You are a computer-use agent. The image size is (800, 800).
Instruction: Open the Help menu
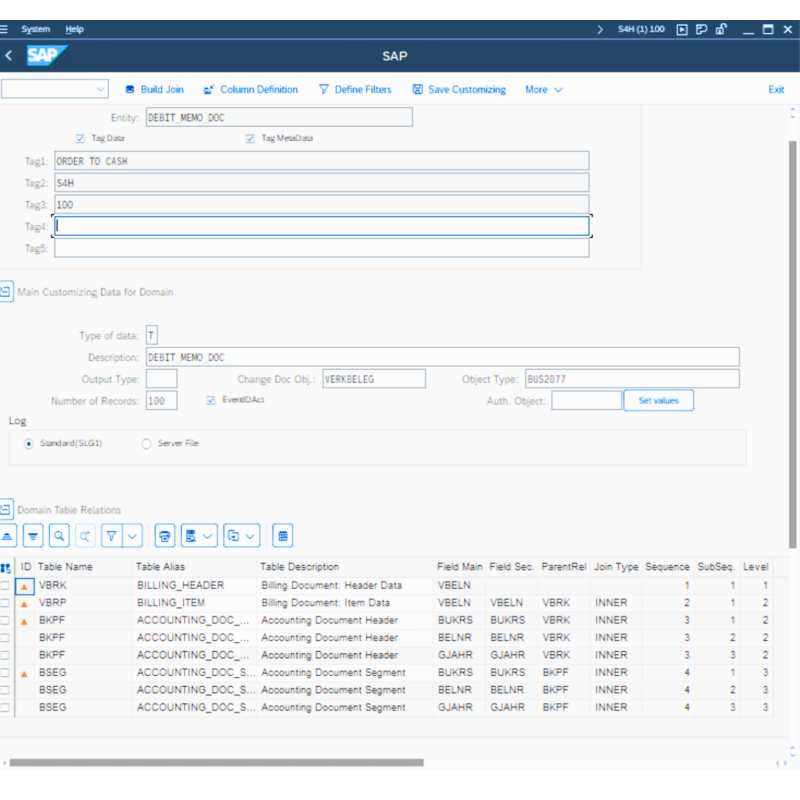point(75,29)
